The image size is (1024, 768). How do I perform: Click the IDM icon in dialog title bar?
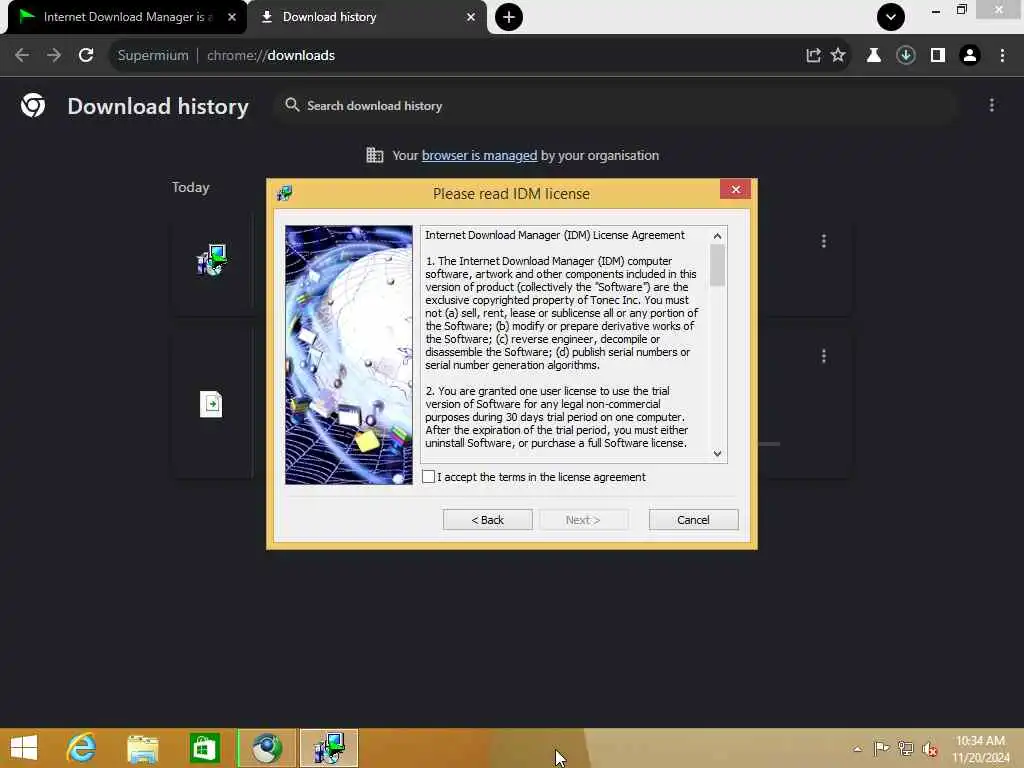pos(285,193)
